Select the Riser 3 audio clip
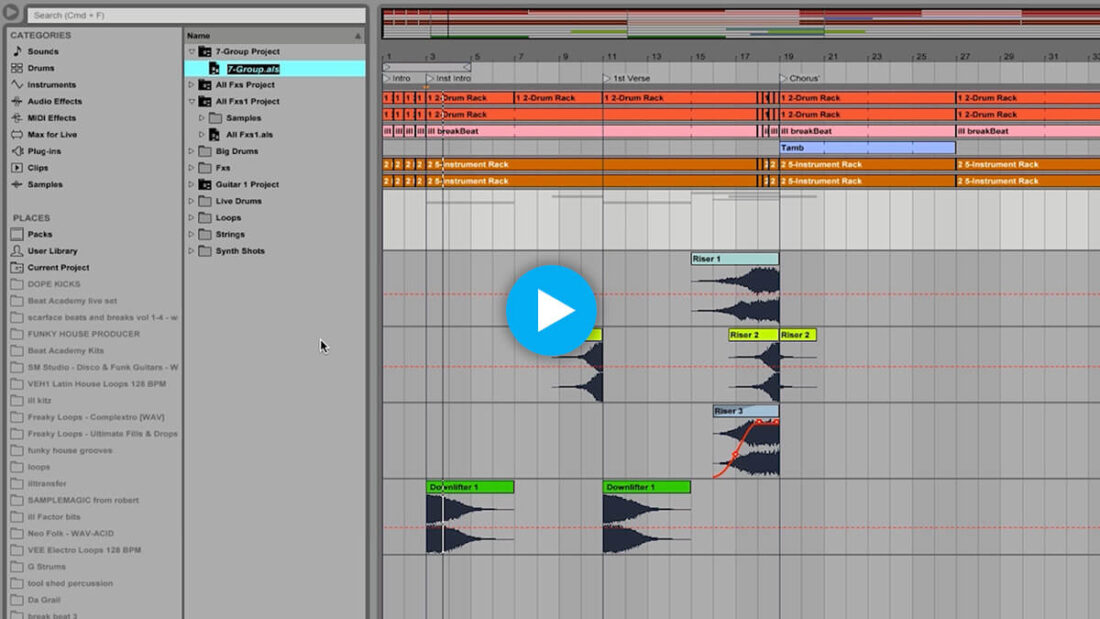 tap(746, 411)
